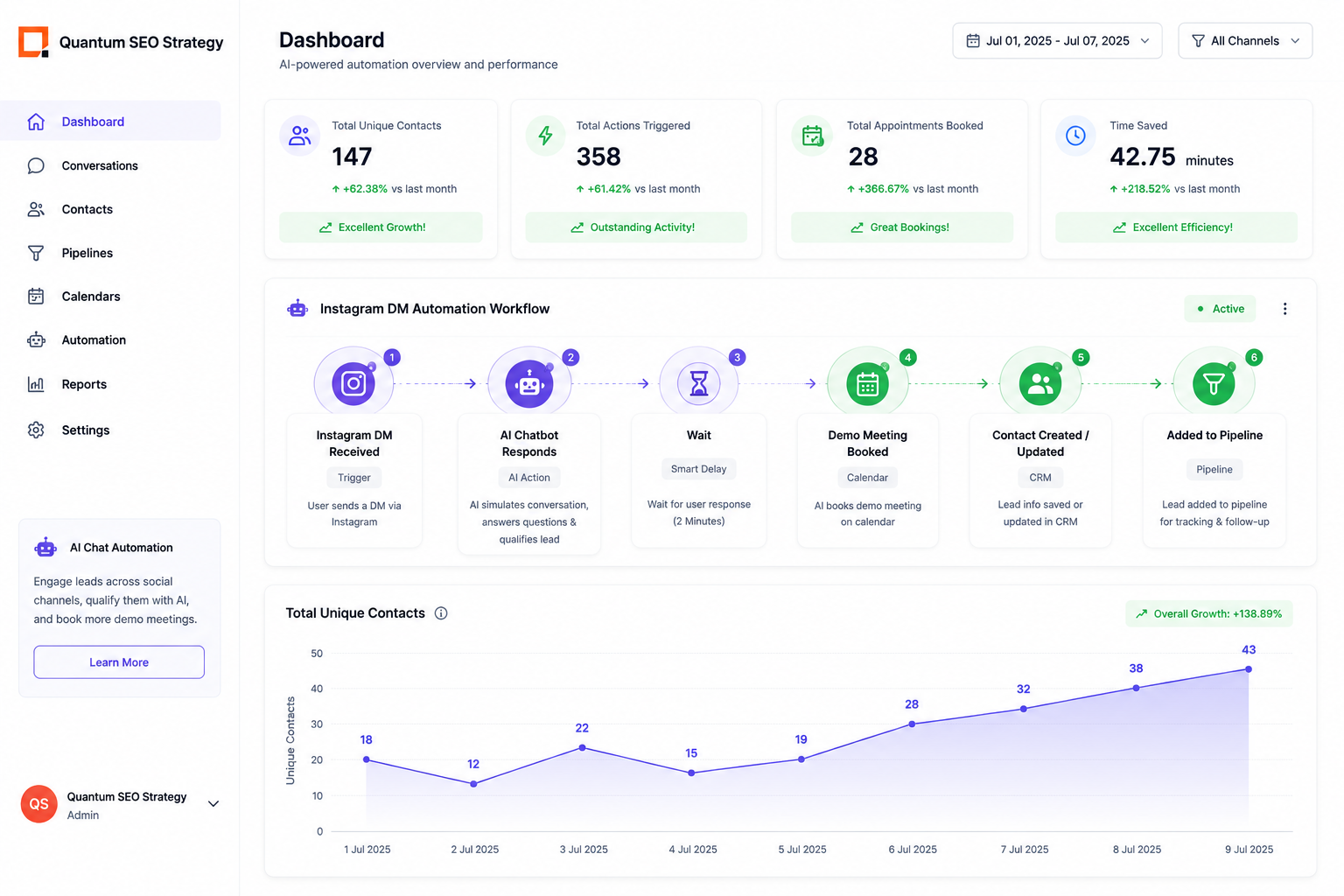The height and width of the screenshot is (896, 1344).
Task: Open the workflow three-dots options menu
Action: tap(1284, 309)
